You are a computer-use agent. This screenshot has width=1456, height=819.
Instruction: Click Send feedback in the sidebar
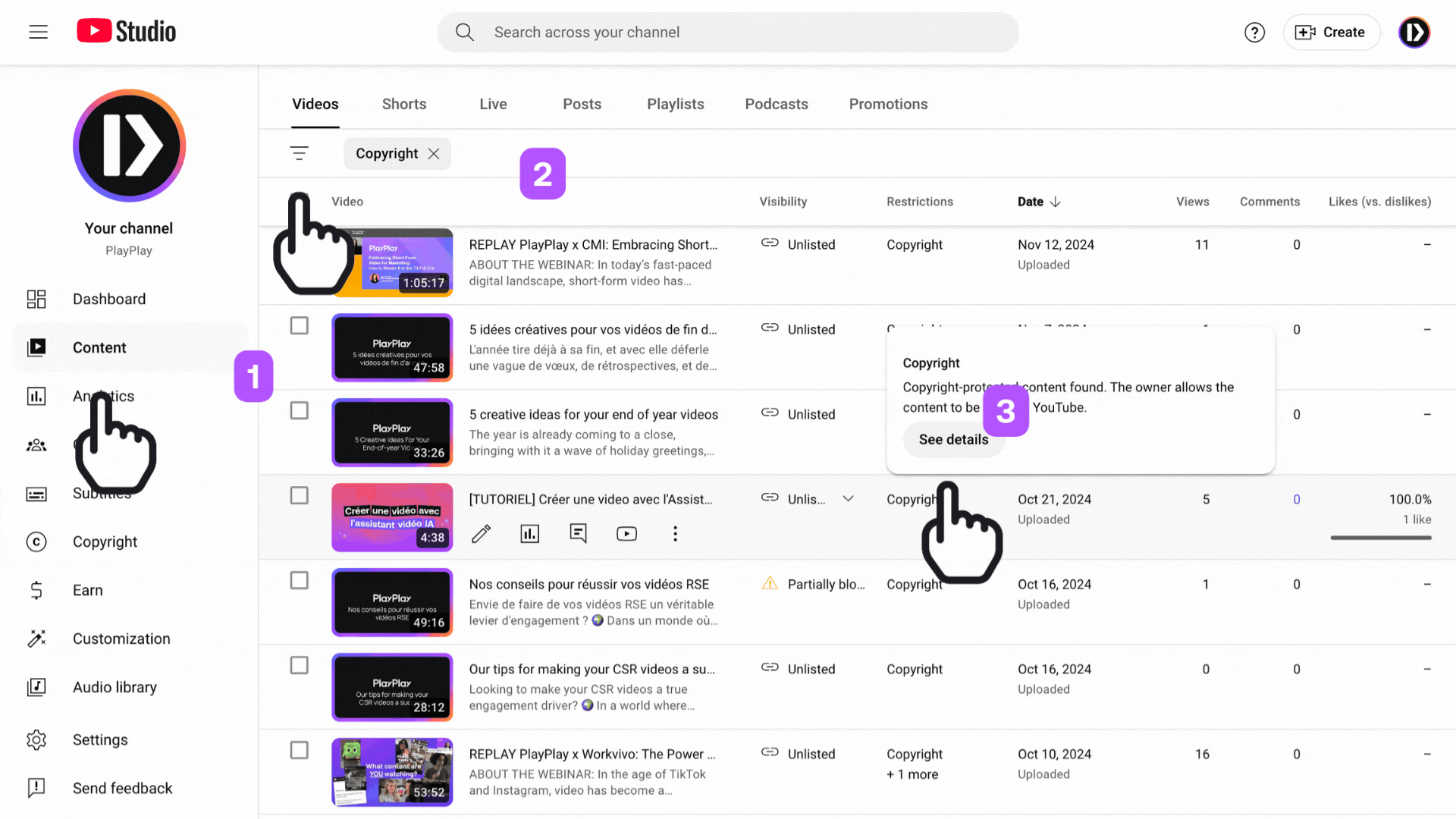pos(130,788)
